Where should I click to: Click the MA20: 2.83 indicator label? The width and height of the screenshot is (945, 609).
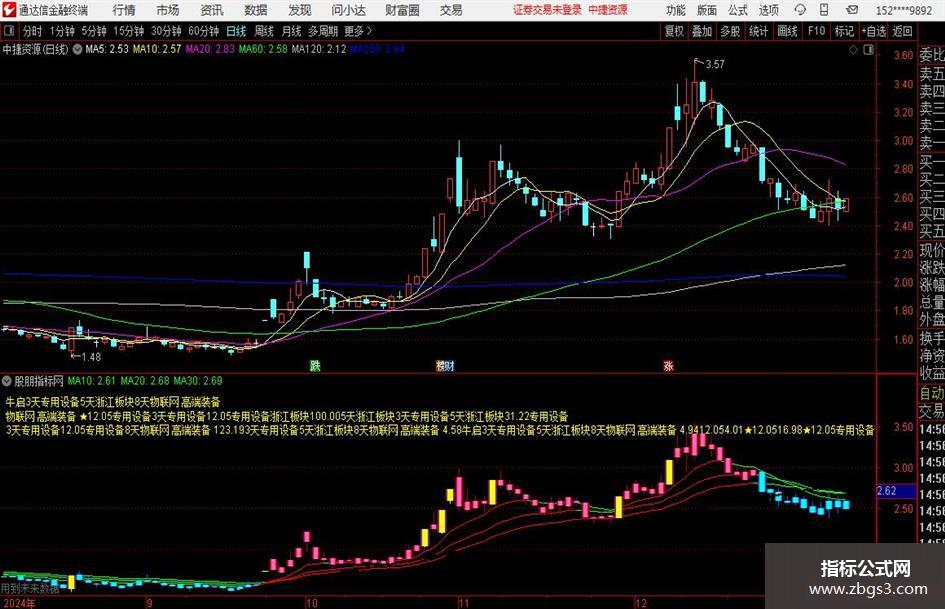[210, 49]
